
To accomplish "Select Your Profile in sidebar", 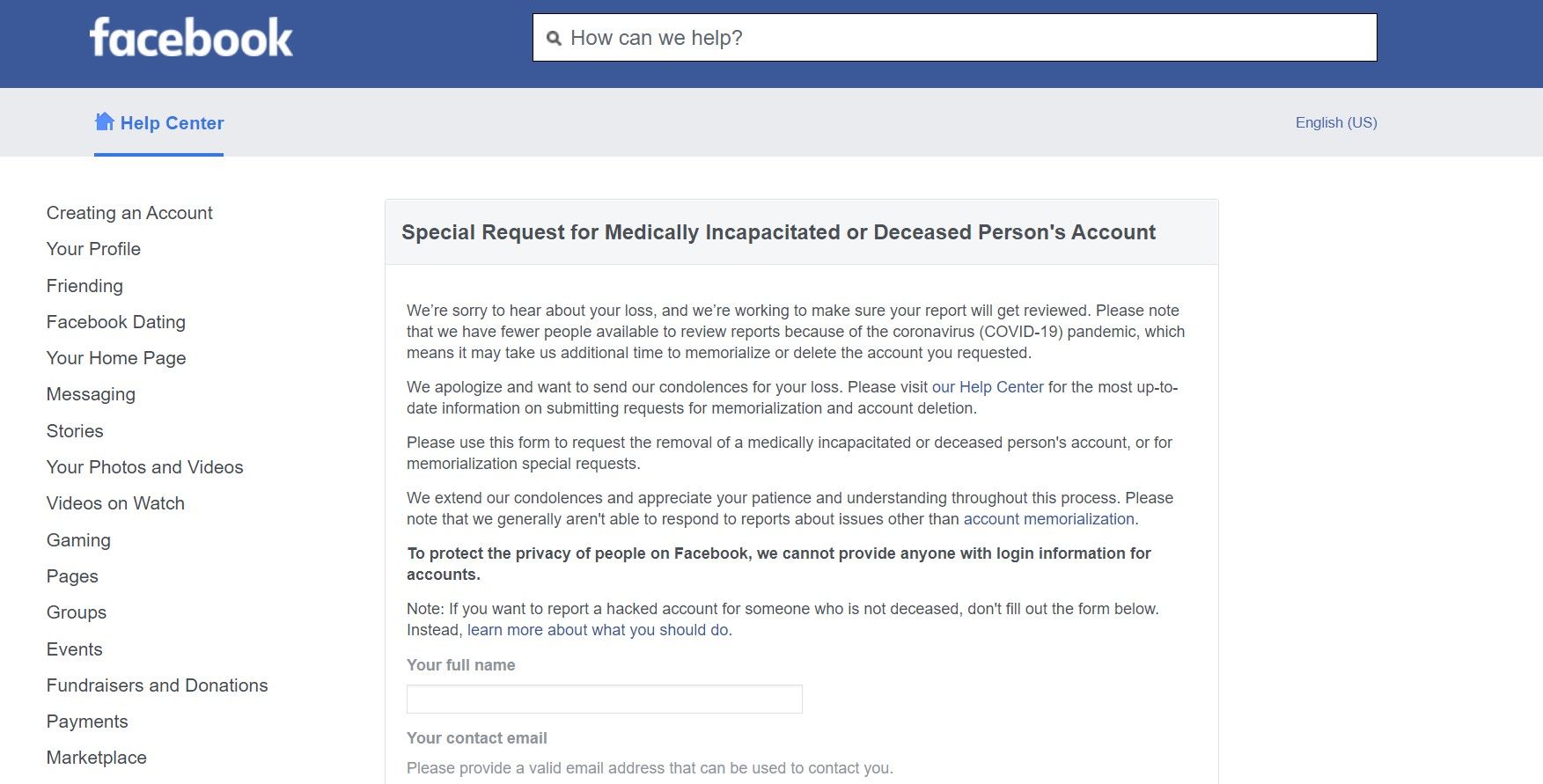I will [x=93, y=249].
